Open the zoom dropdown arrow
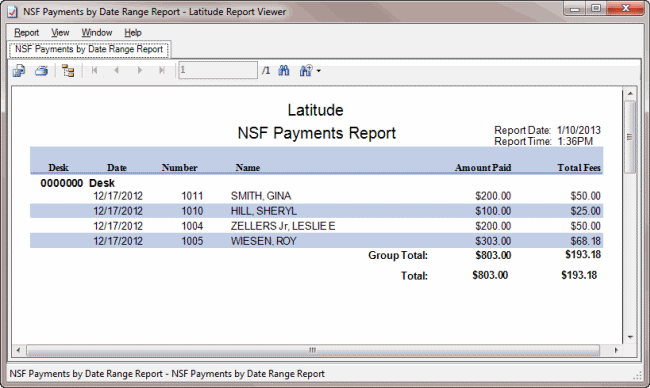 point(318,71)
